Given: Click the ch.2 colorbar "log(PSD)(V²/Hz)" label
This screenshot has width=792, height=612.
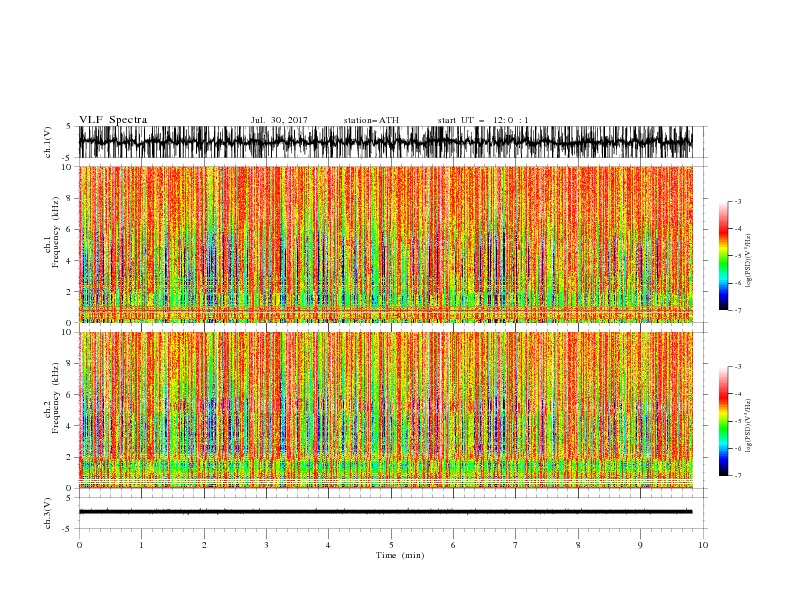Looking at the screenshot, I should coord(748,426).
